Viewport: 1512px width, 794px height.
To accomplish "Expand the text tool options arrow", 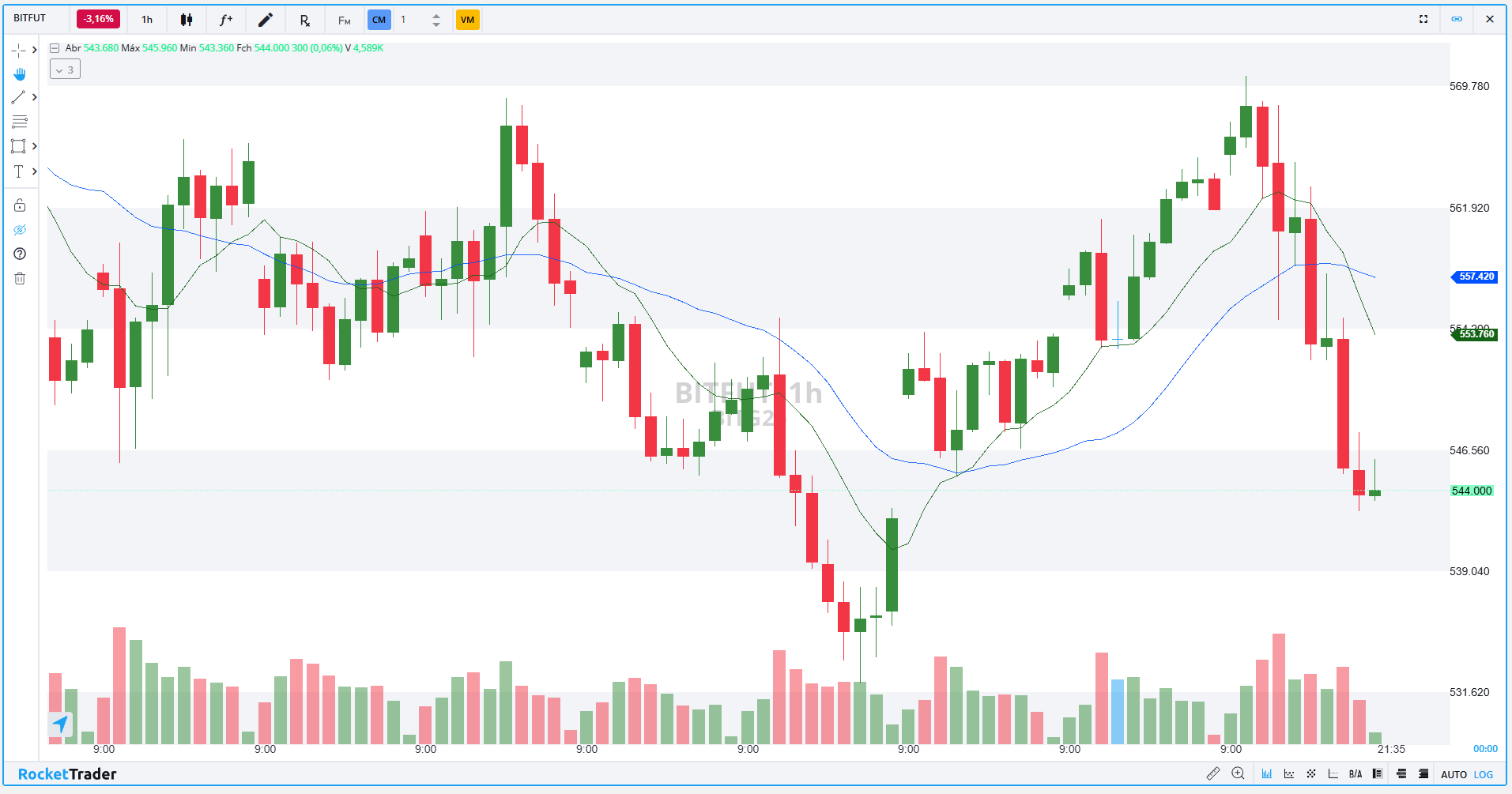I will pyautogui.click(x=35, y=171).
